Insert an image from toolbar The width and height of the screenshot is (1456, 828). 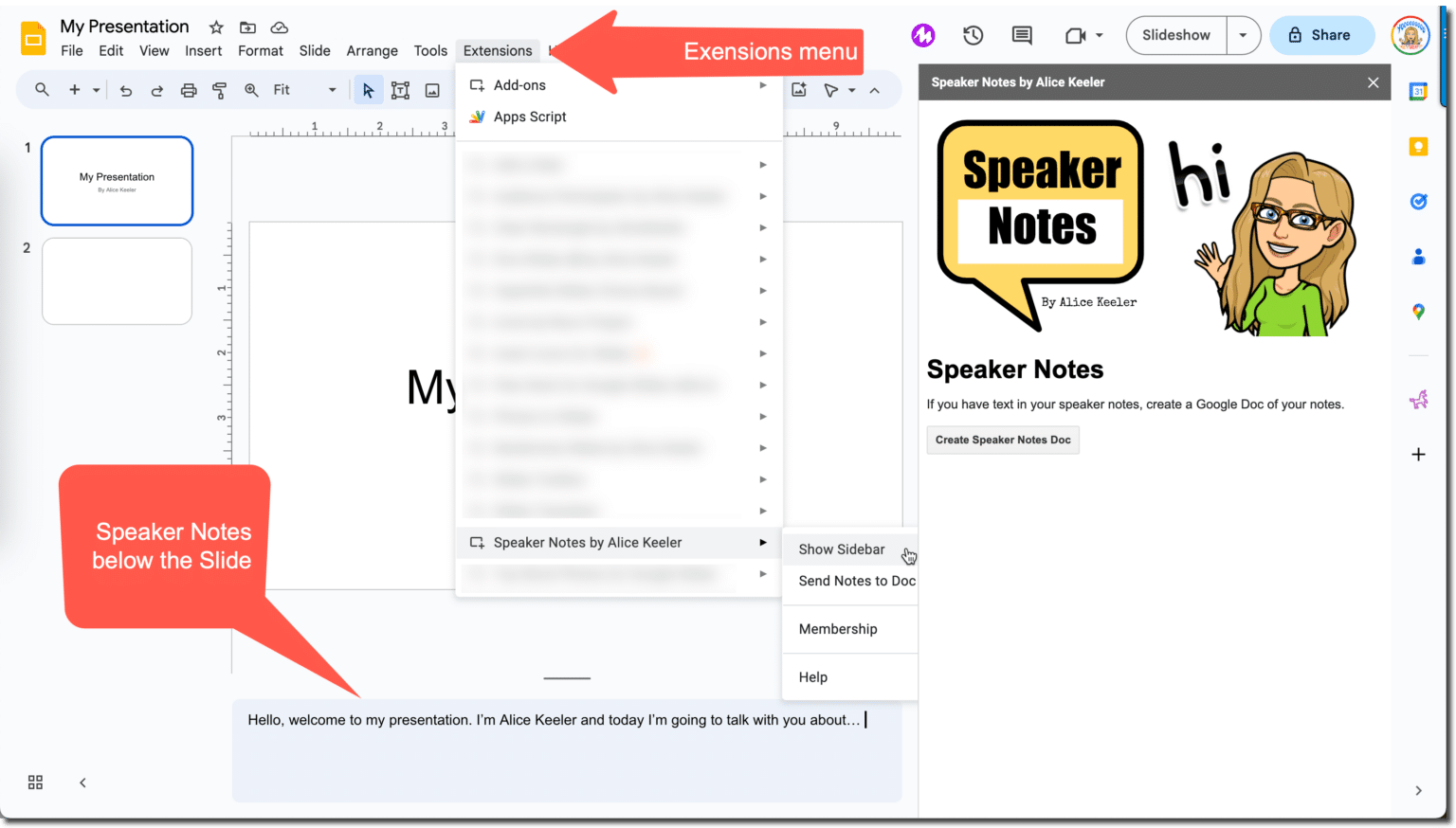432,90
